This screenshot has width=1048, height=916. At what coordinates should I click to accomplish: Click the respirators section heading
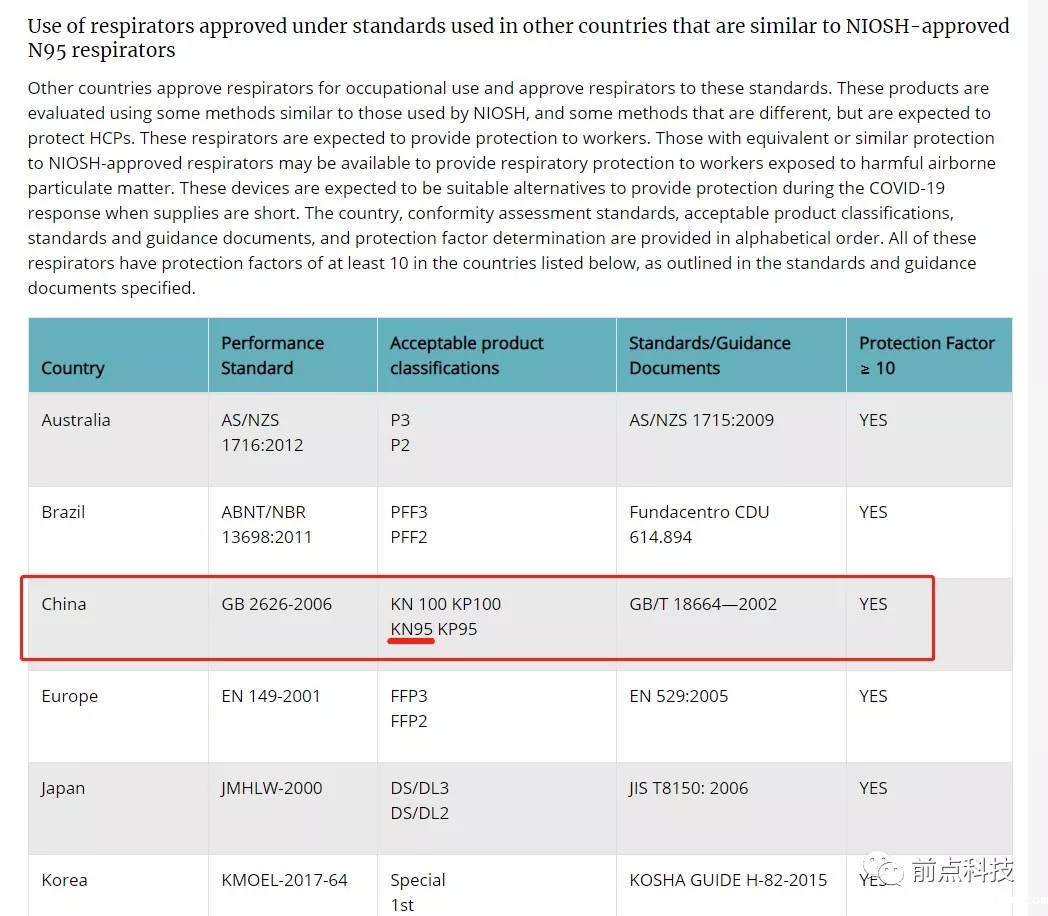pyautogui.click(x=518, y=38)
